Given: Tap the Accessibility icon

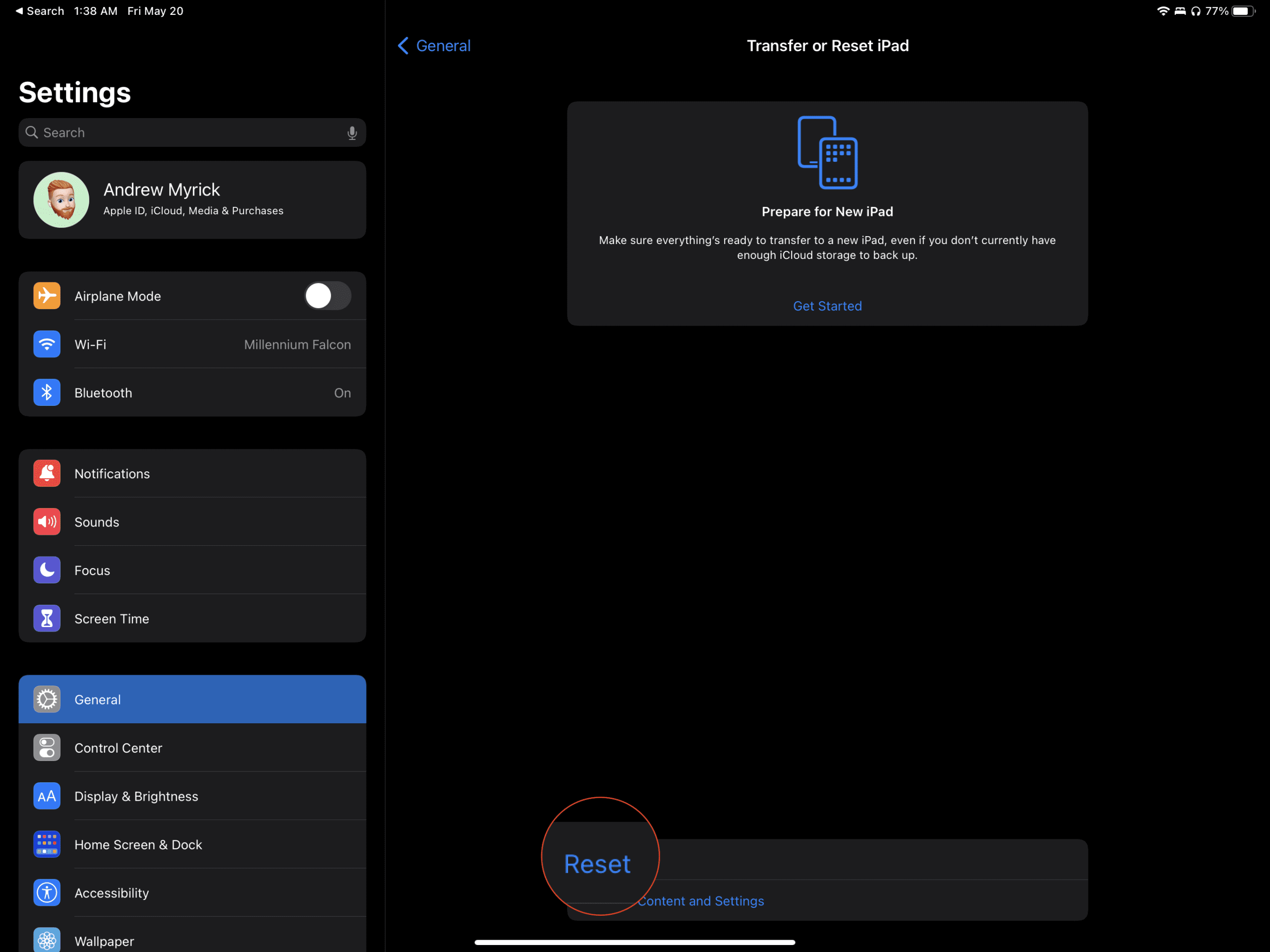Looking at the screenshot, I should pyautogui.click(x=47, y=892).
